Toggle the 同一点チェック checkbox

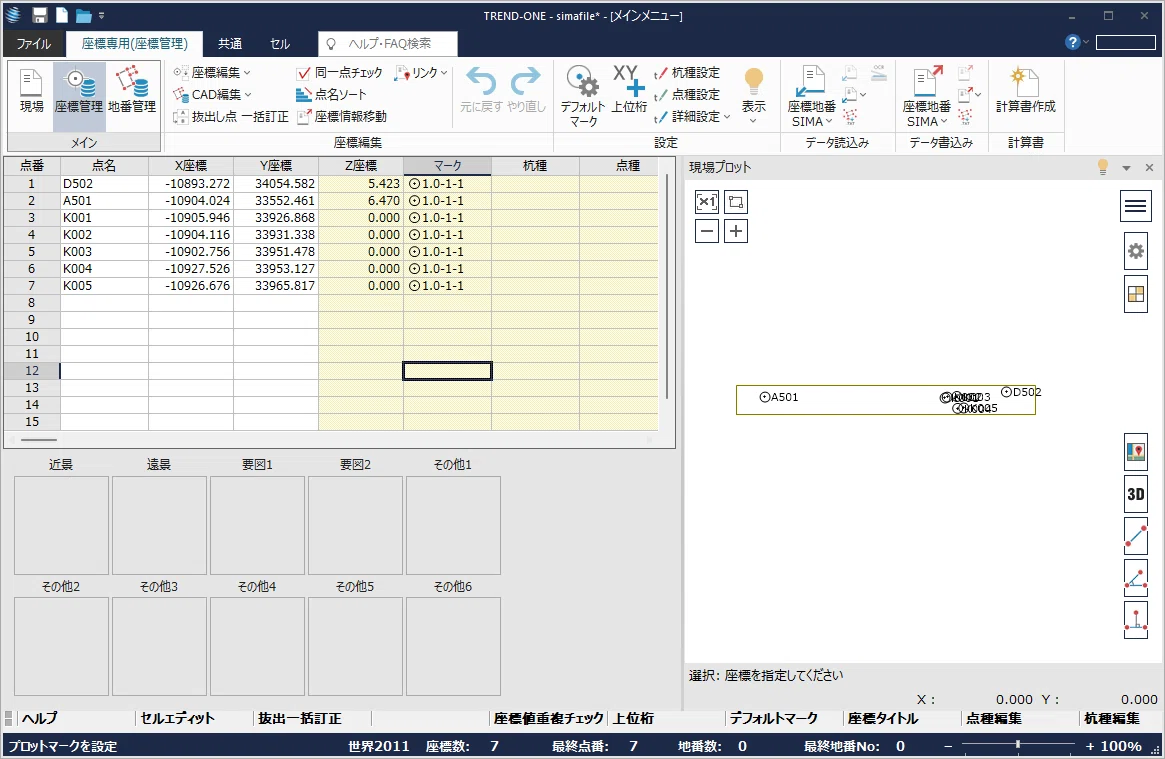pos(303,73)
